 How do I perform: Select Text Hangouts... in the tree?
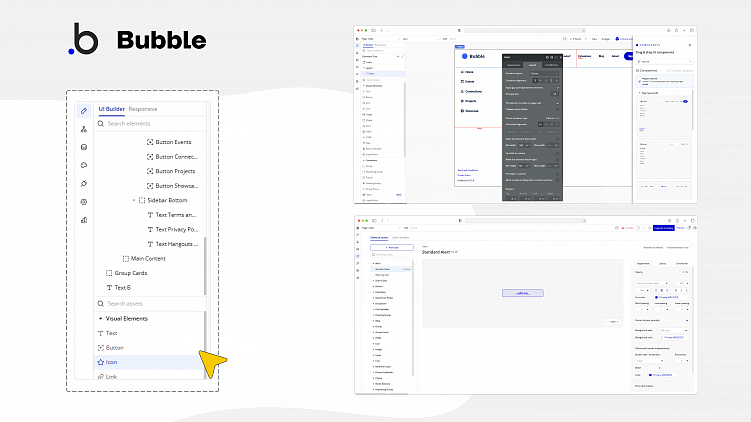(172, 244)
